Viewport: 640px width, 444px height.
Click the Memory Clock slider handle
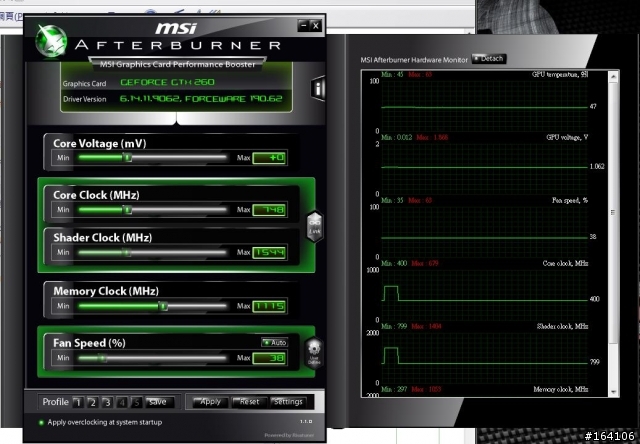click(163, 306)
